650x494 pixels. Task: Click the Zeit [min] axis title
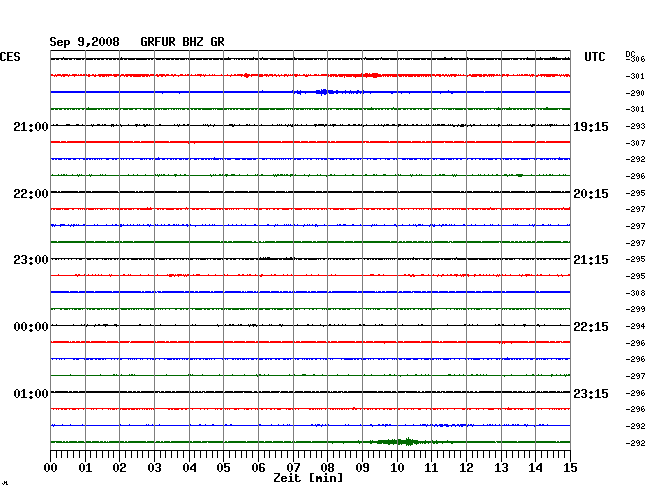tap(308, 478)
